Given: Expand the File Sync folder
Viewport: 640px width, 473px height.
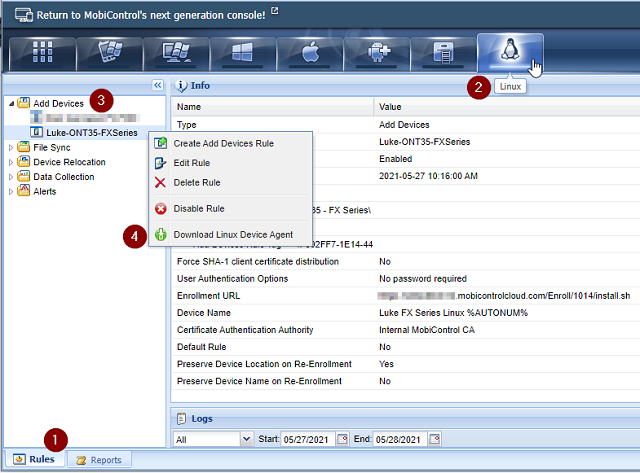Looking at the screenshot, I should pos(11,147).
